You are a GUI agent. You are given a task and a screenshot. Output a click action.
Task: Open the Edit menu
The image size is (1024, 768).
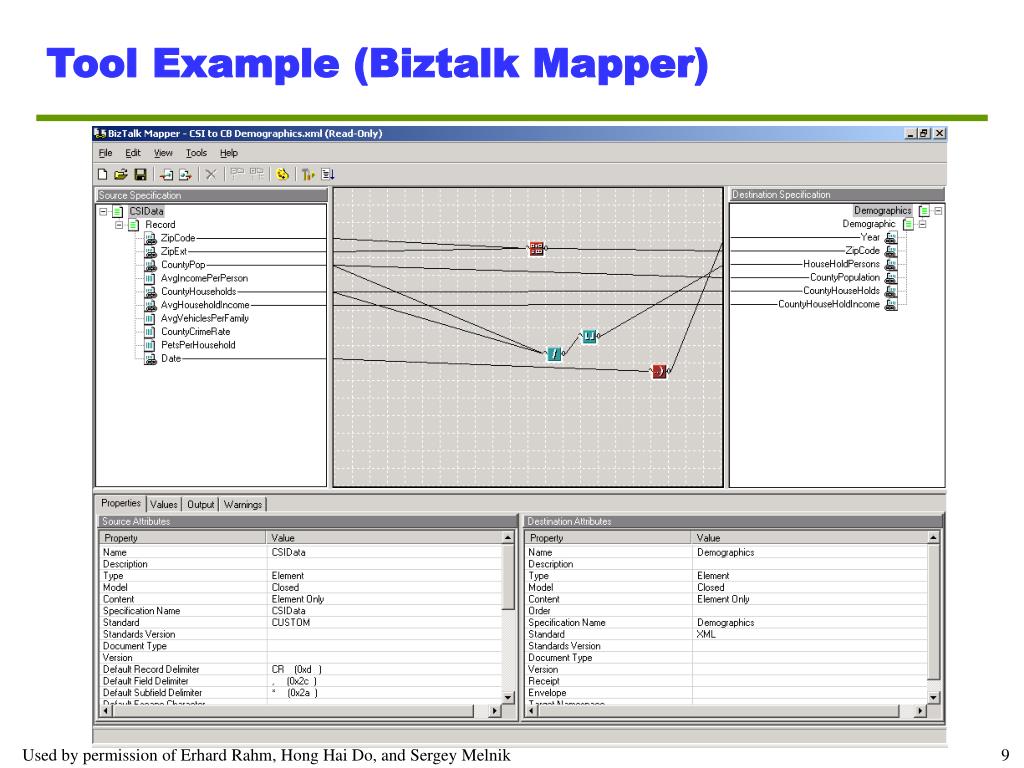tap(133, 153)
